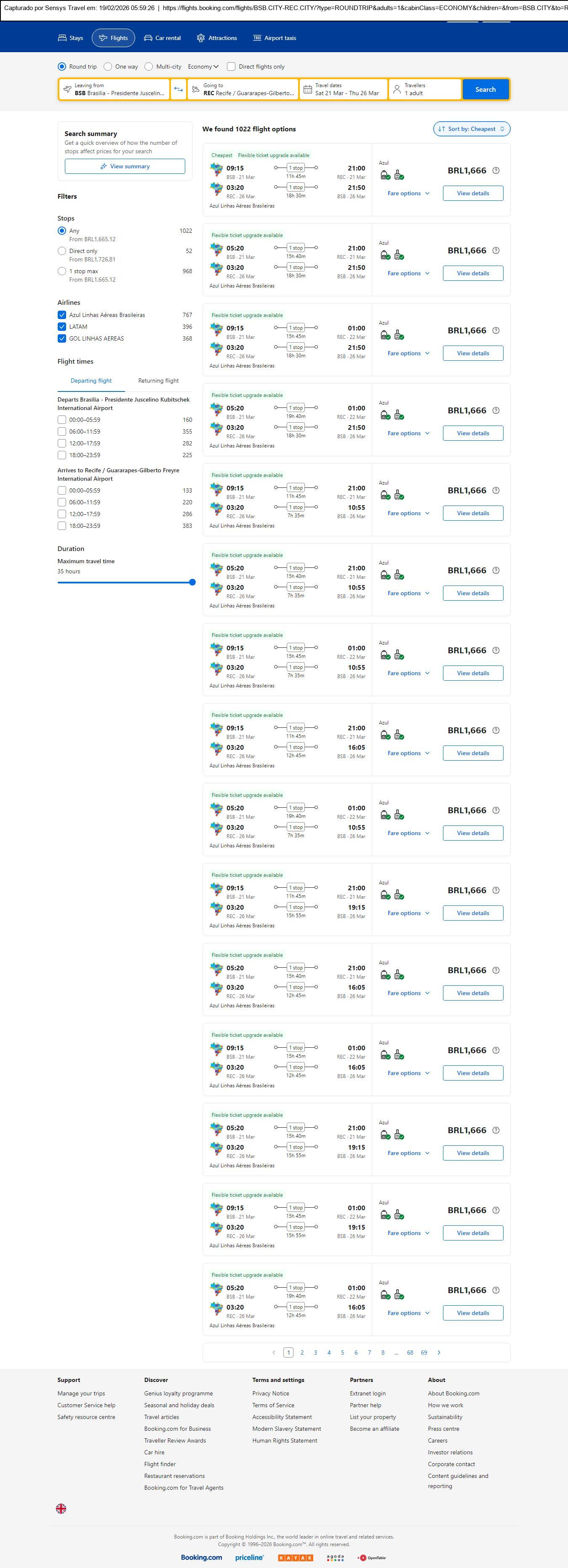Click the Airport taxis icon
The width and height of the screenshot is (568, 1568).
tap(257, 38)
